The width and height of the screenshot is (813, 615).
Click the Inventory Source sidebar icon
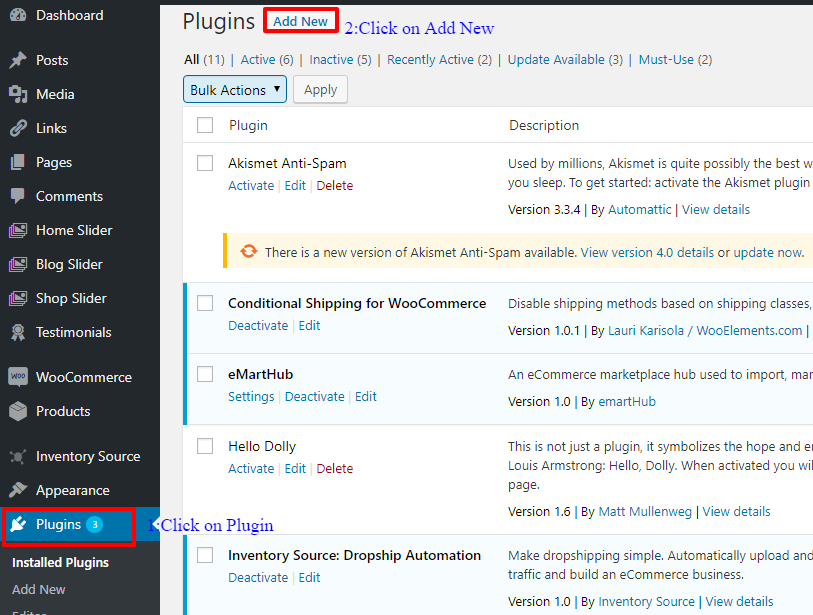pos(18,456)
